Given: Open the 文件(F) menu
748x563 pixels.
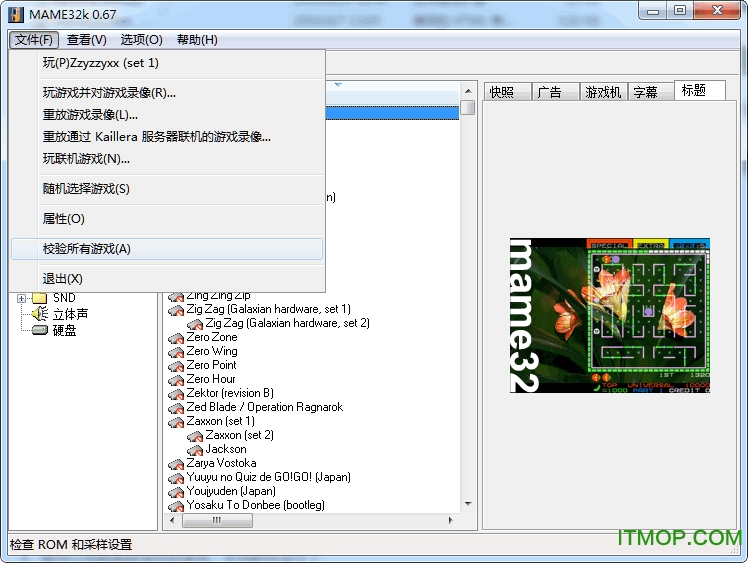Looking at the screenshot, I should [33, 40].
